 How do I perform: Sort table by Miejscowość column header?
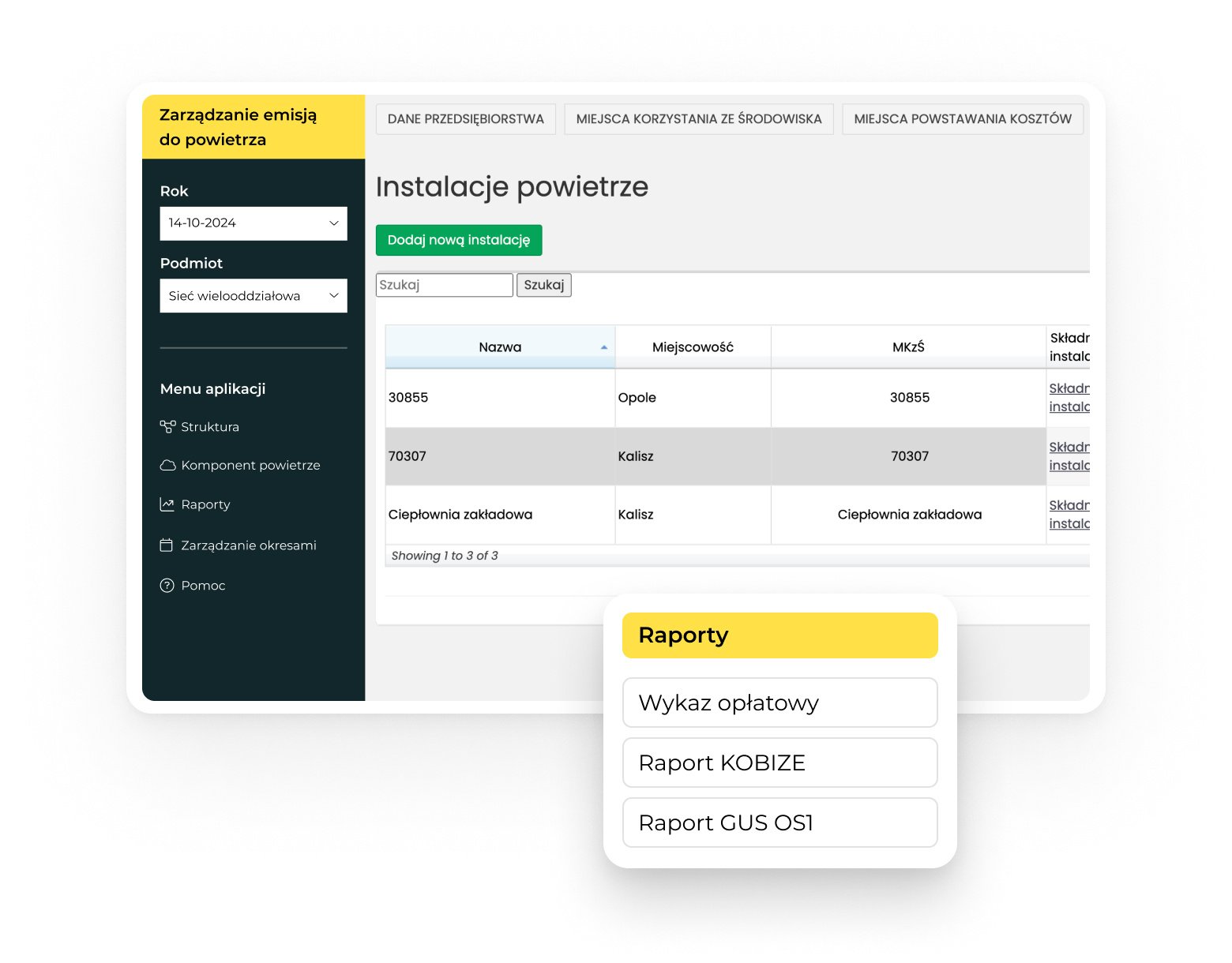click(693, 347)
